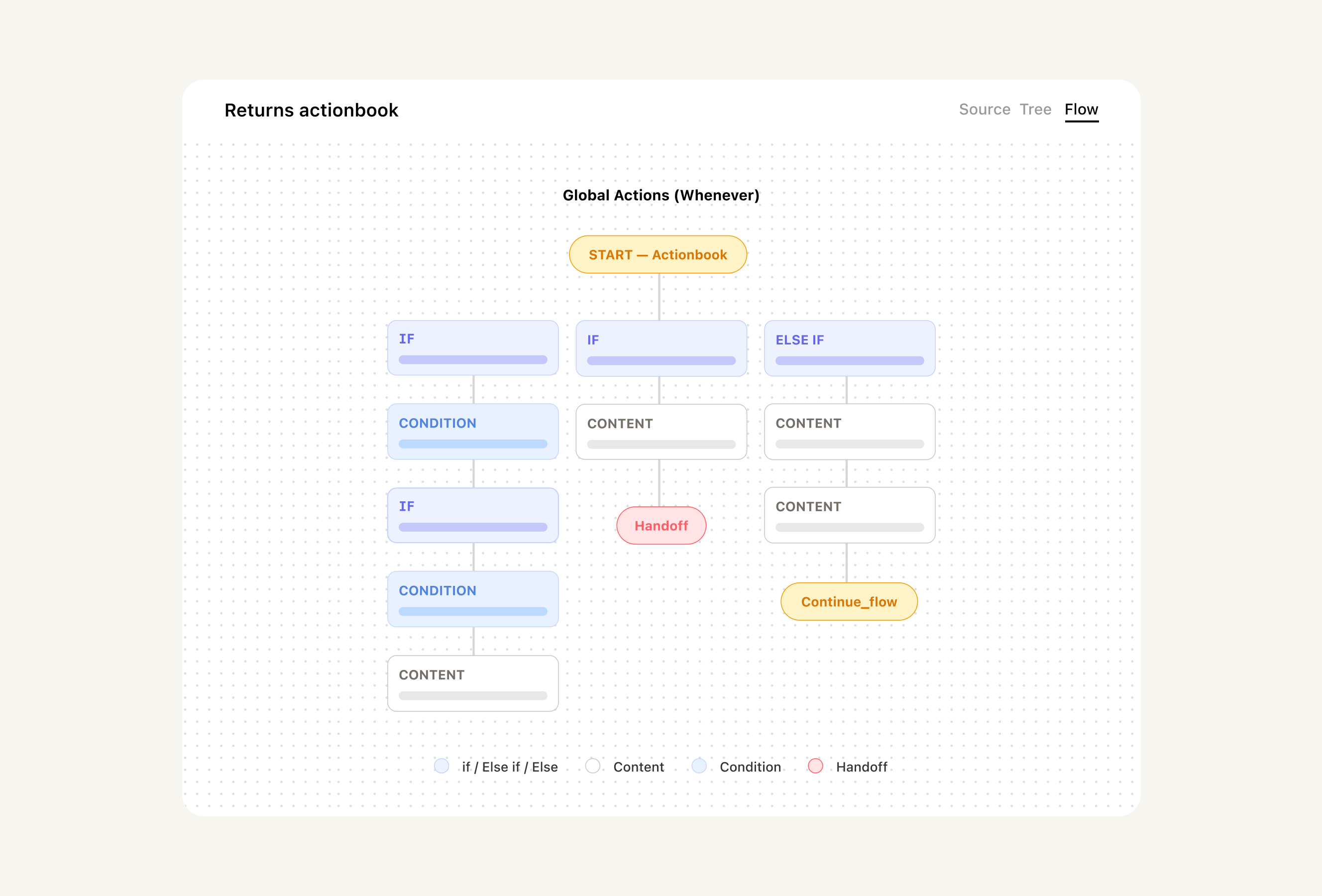Click the CONTENT node above Handoff
The width and height of the screenshot is (1322, 896).
[661, 432]
